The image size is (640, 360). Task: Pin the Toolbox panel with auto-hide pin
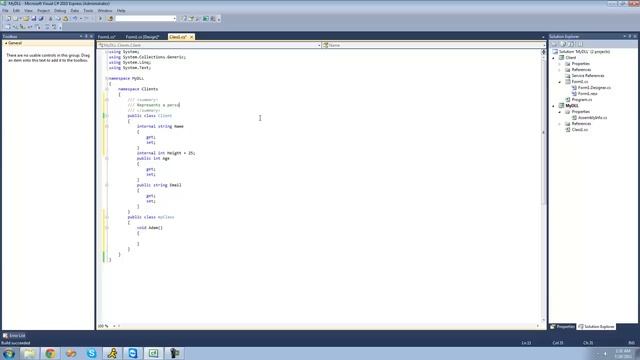coord(86,36)
